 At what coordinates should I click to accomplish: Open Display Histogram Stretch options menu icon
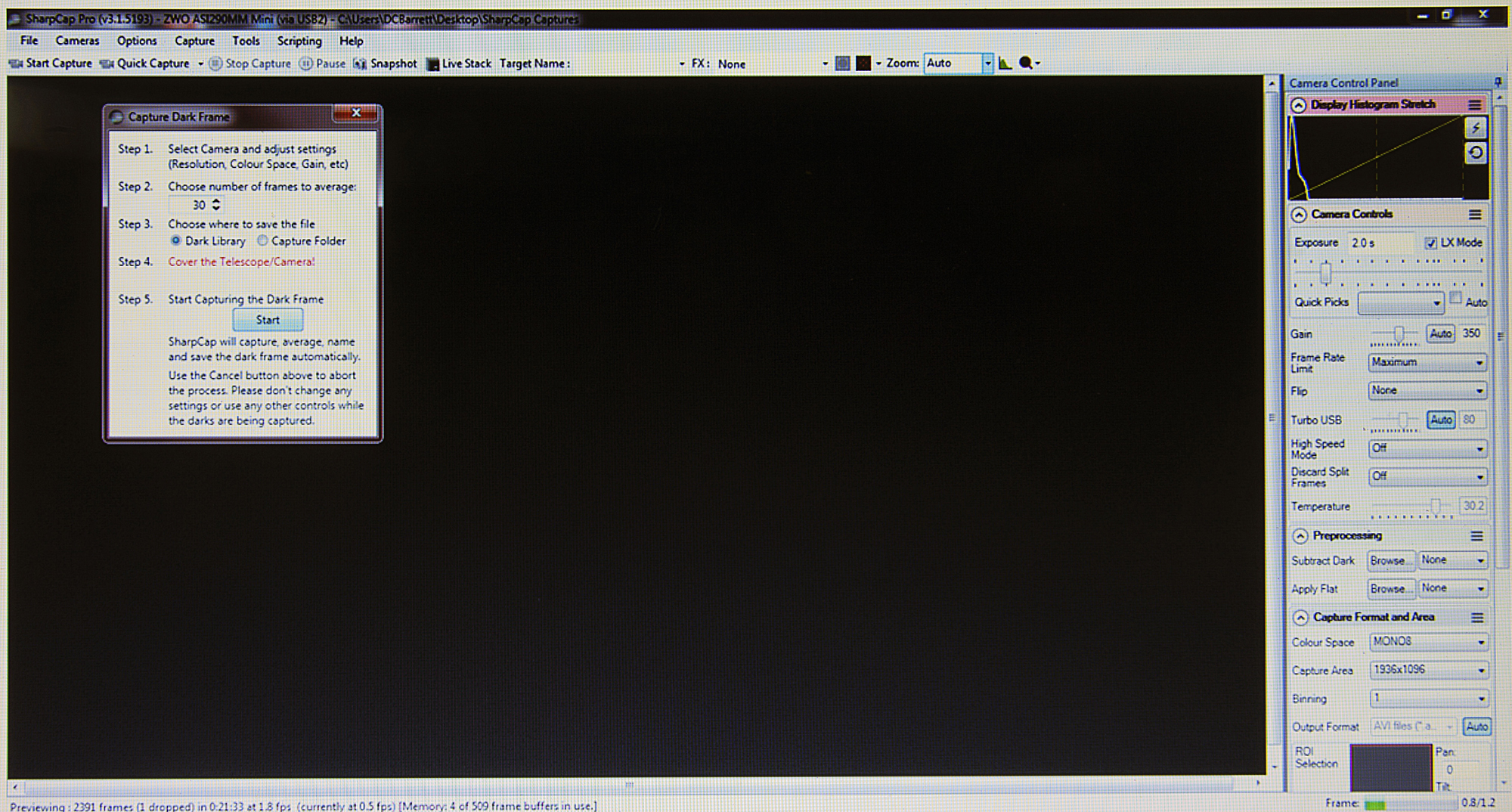pyautogui.click(x=1474, y=105)
